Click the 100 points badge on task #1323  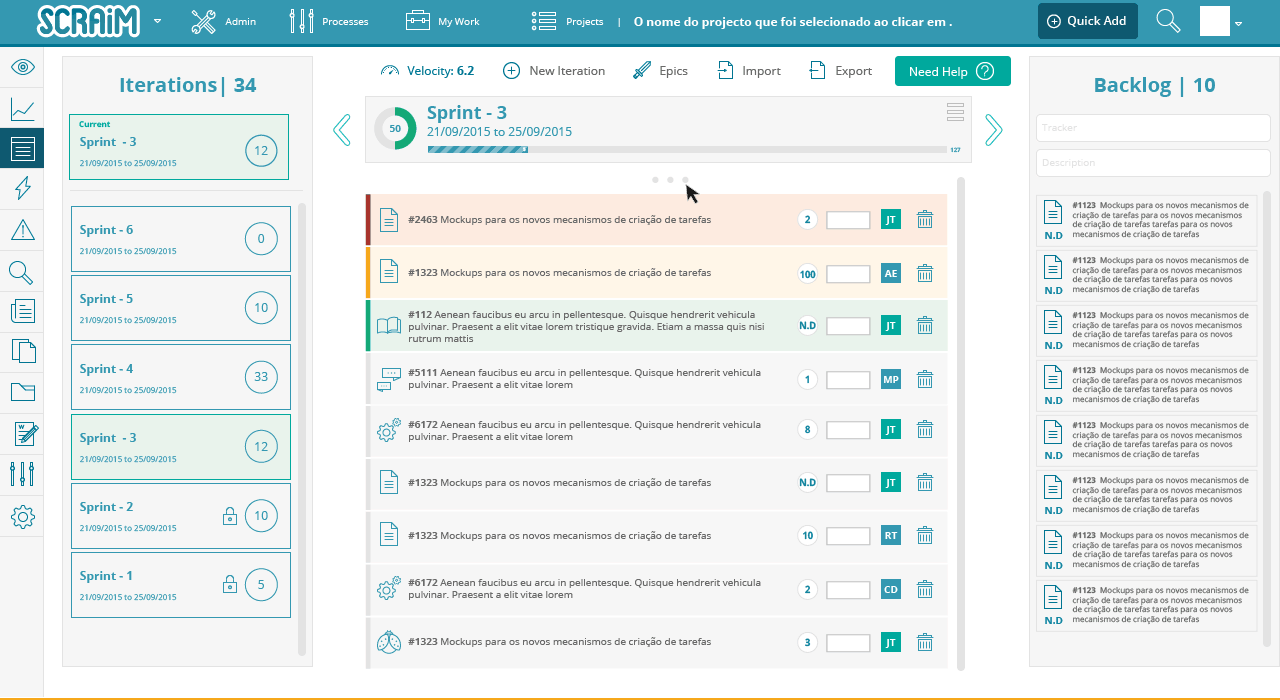(807, 273)
